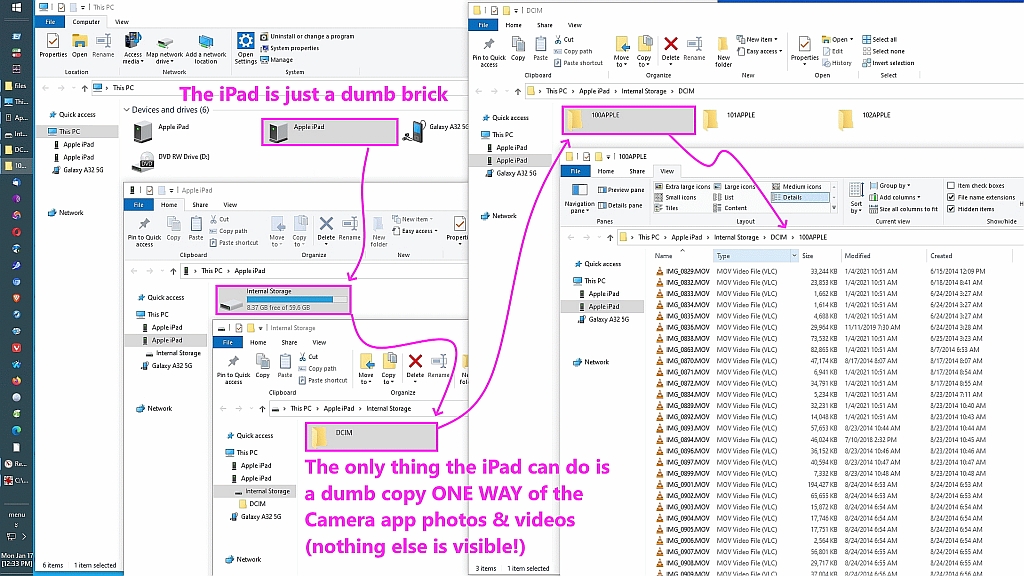Switch layout to Extra large icons
This screenshot has height=576, width=1024.
pos(682,187)
